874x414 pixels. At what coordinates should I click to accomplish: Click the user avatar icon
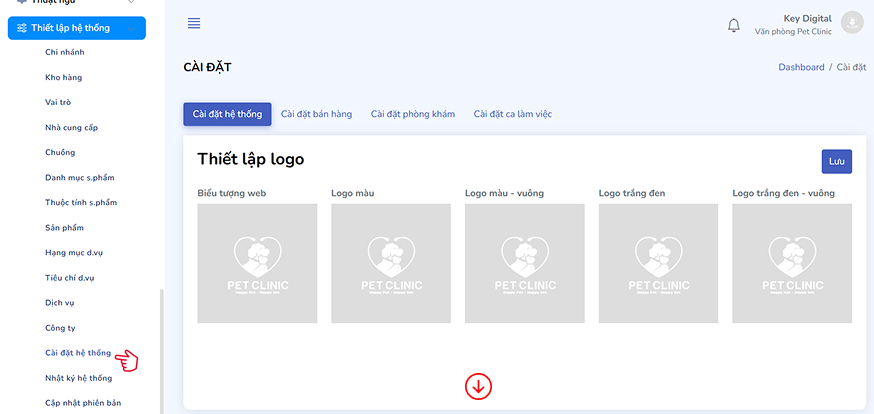852,23
